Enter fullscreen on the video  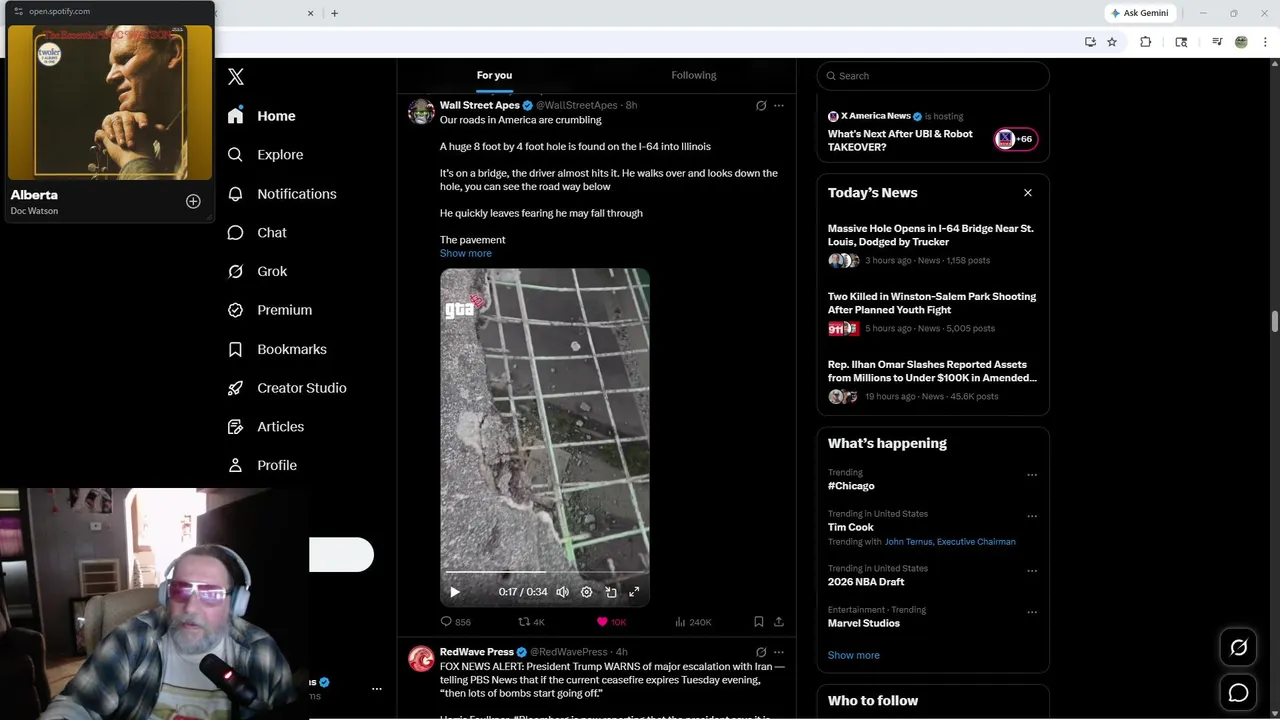(634, 592)
